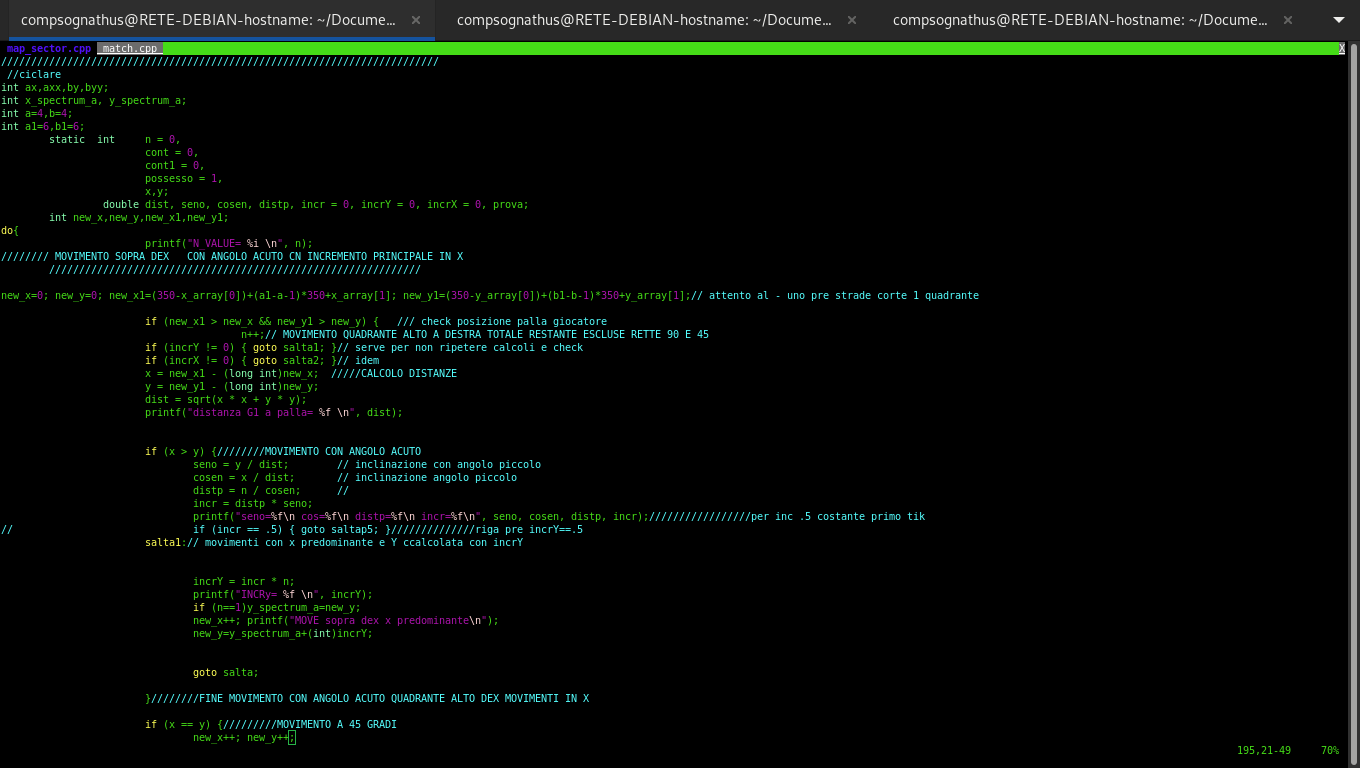The image size is (1360, 768).
Task: Click the X at the vim tabline end
Action: (x=1342, y=48)
